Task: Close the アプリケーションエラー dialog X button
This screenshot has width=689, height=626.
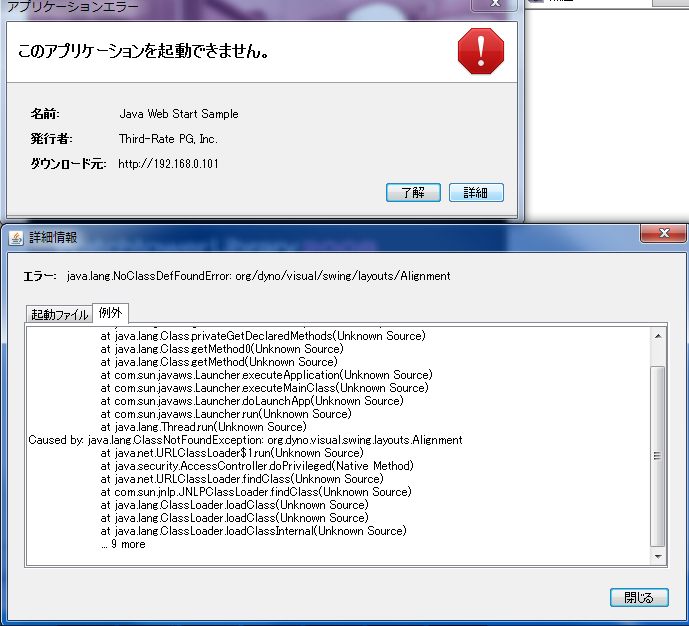Action: (496, 4)
